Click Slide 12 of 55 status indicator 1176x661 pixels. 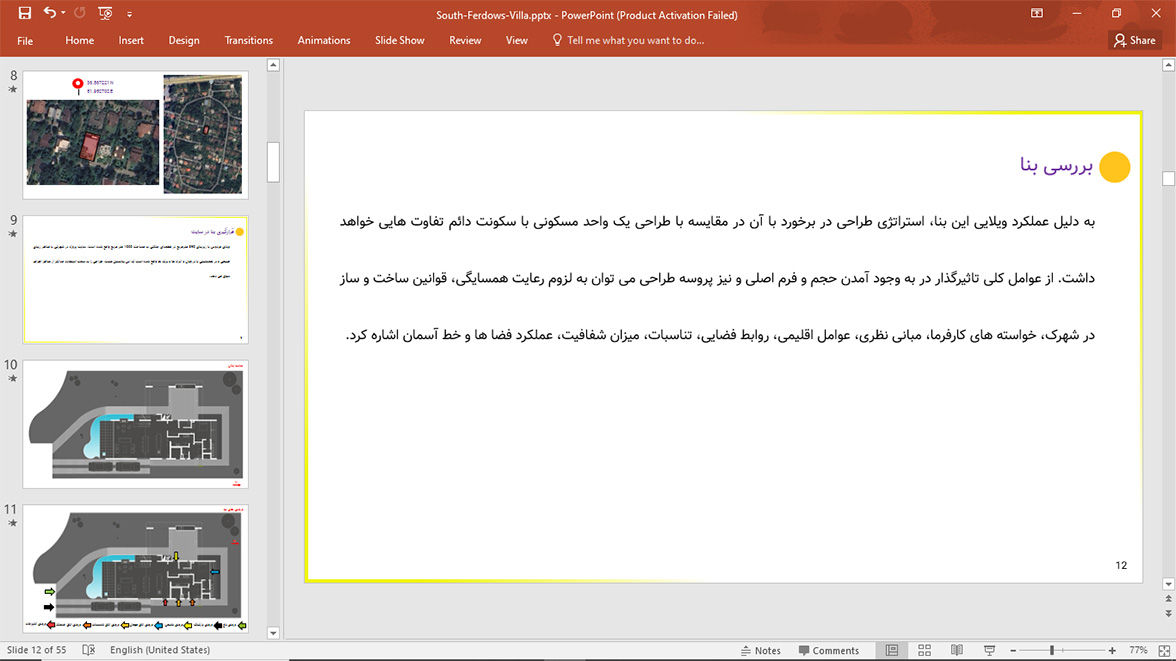[x=37, y=650]
